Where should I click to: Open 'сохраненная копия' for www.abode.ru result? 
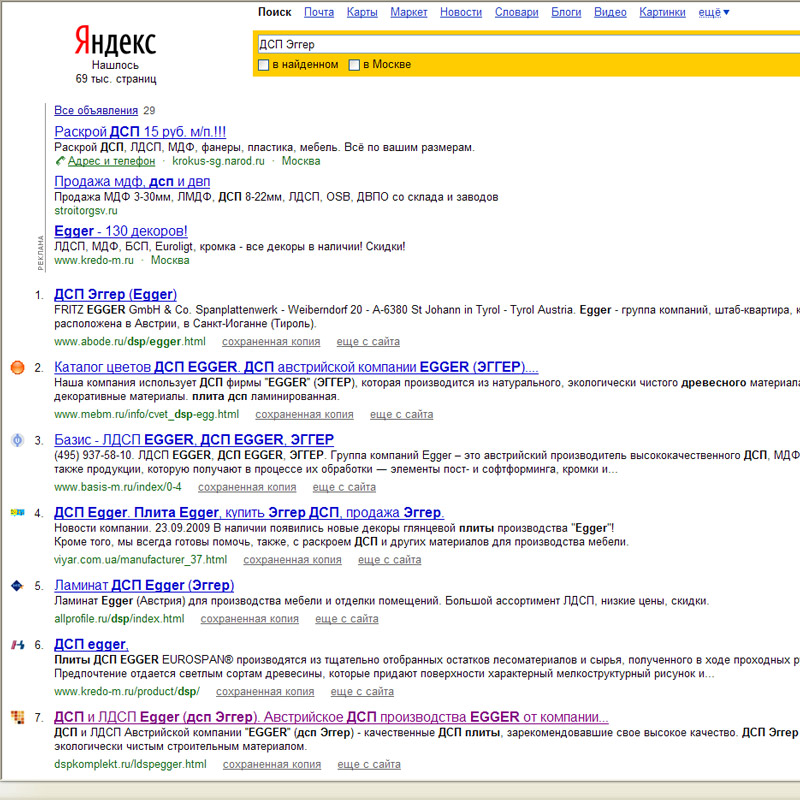(271, 342)
